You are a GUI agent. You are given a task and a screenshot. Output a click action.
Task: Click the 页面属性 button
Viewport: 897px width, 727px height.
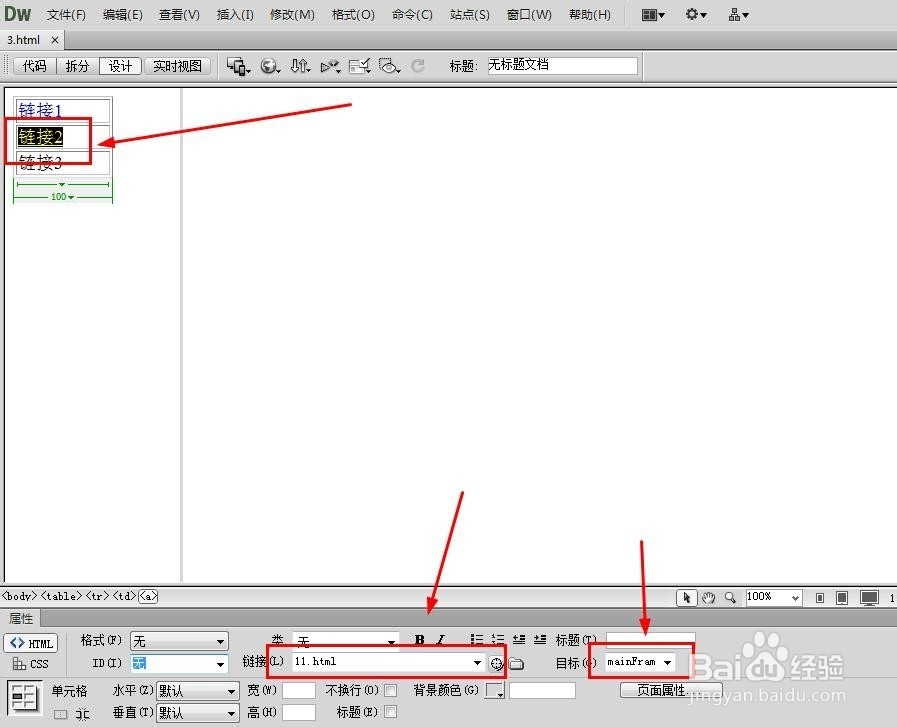click(x=662, y=689)
